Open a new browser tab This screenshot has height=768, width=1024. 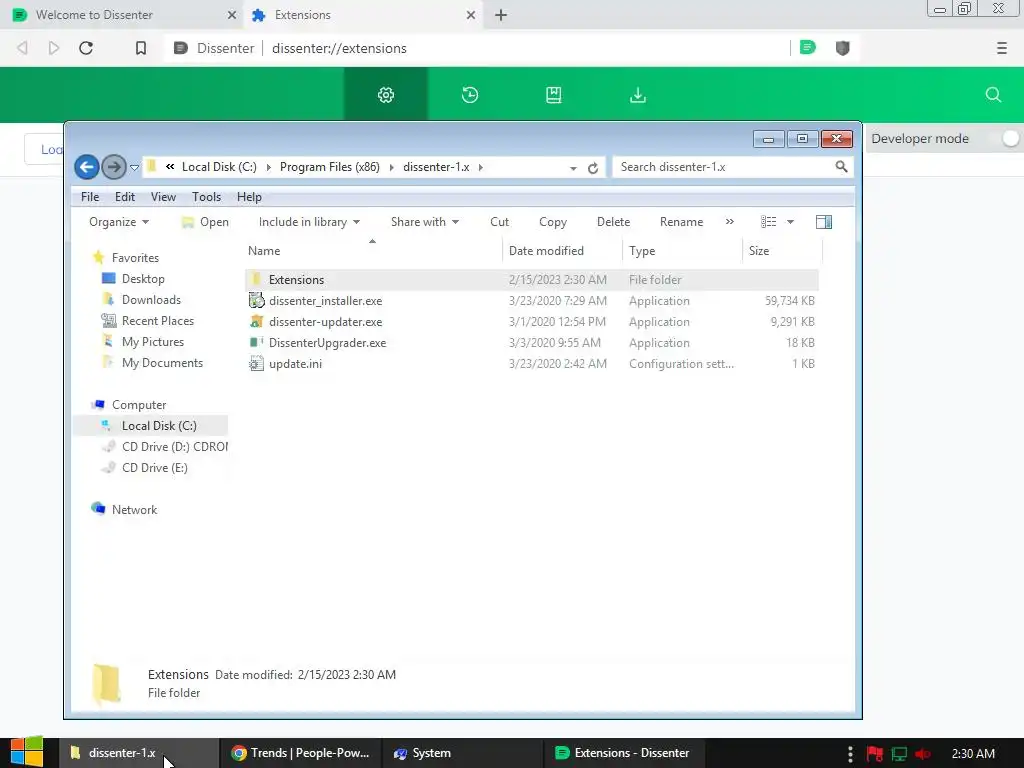[x=501, y=15]
